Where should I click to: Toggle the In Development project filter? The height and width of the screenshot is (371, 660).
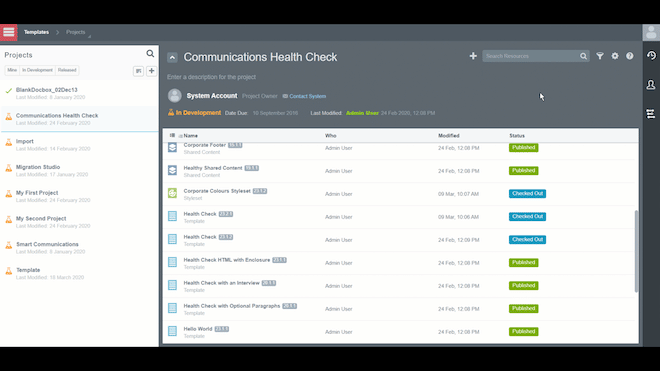coord(37,70)
